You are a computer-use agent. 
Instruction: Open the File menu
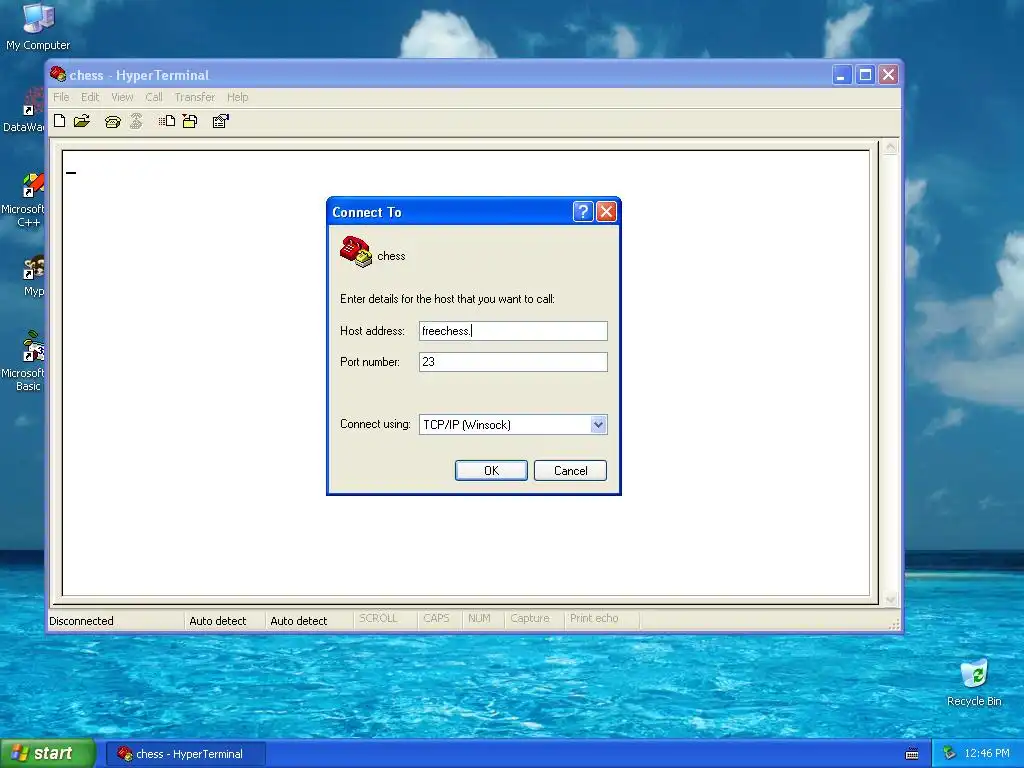click(x=61, y=97)
